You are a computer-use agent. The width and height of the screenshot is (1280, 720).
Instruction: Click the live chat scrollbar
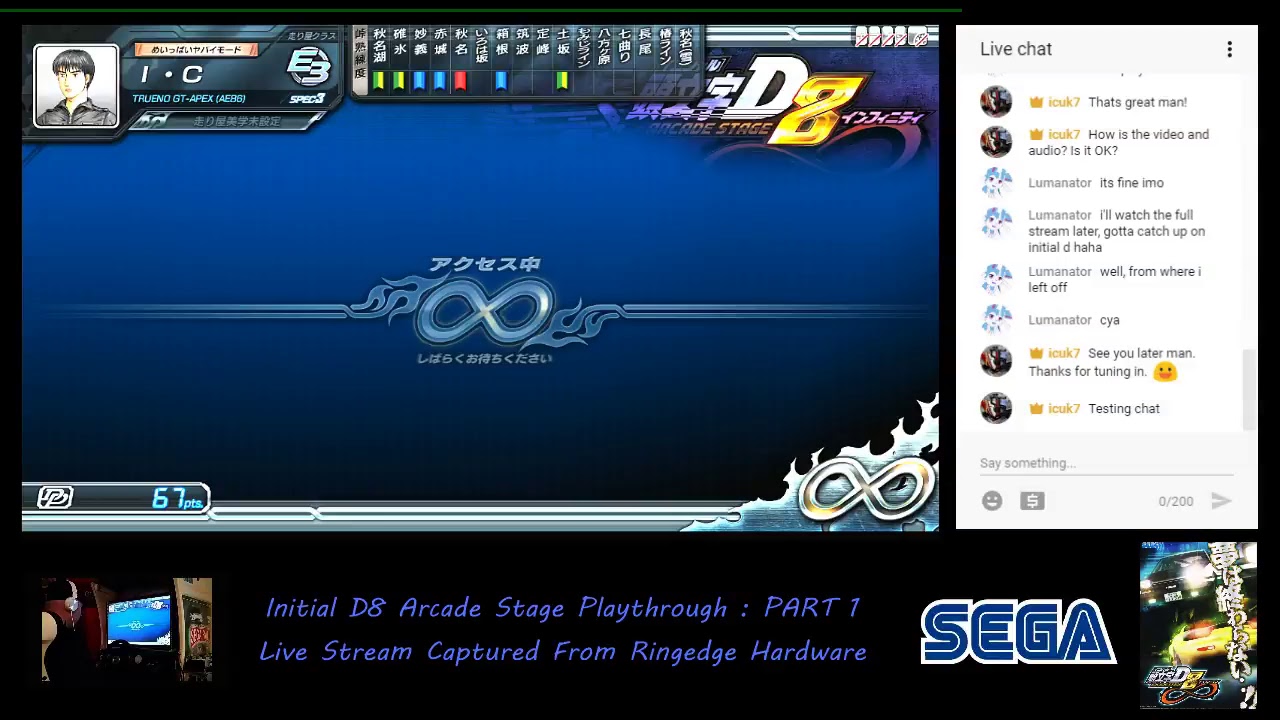1249,390
